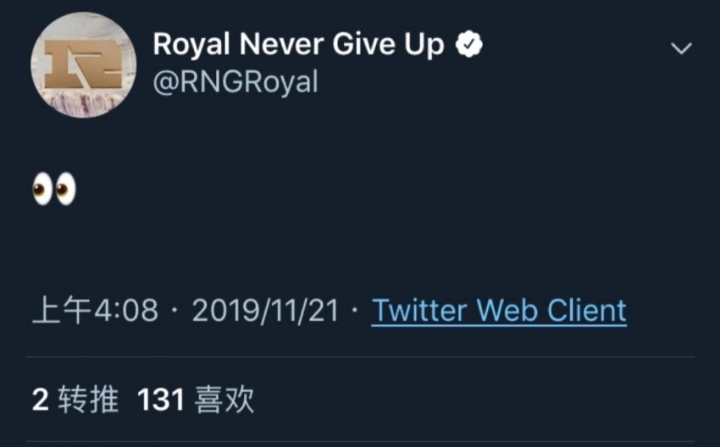
Task: Click the RNG profile avatar
Action: tap(84, 64)
